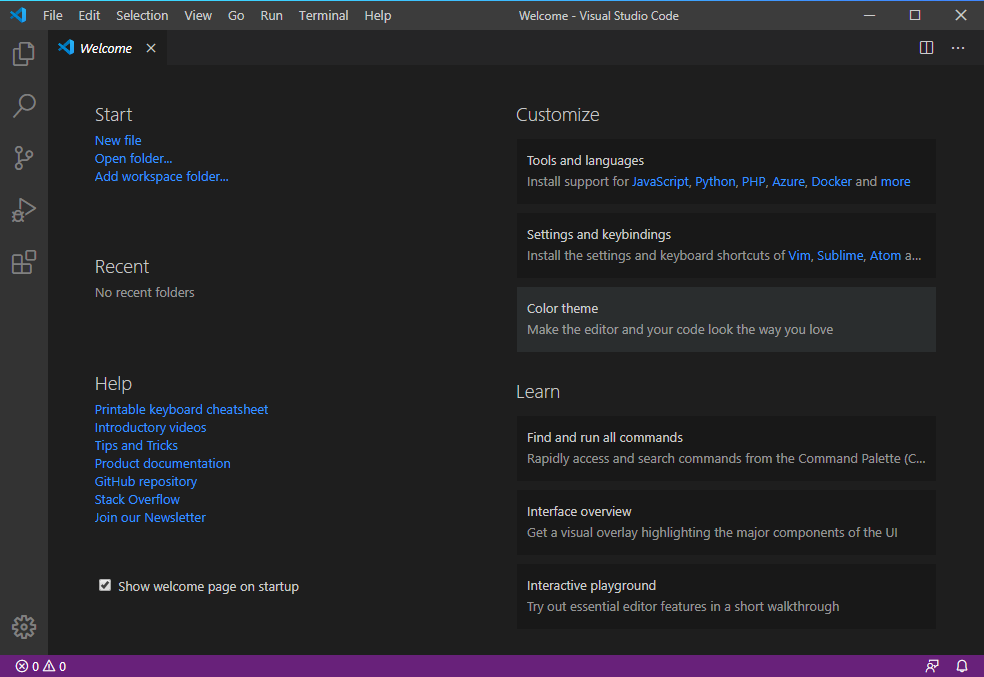
Task: Open the Source Control view
Action: coord(24,158)
